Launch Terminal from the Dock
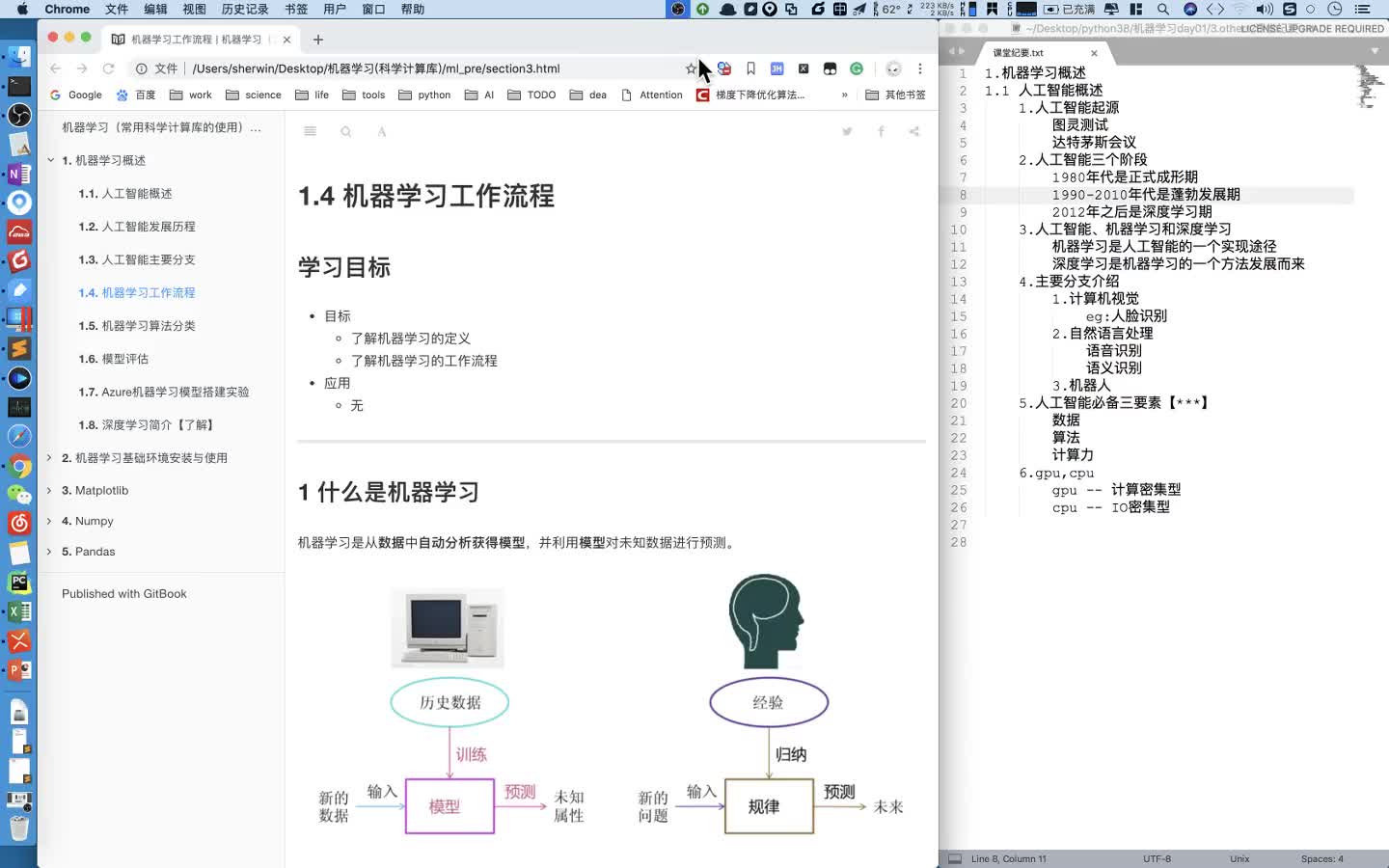This screenshot has height=868, width=1389. pos(19,86)
